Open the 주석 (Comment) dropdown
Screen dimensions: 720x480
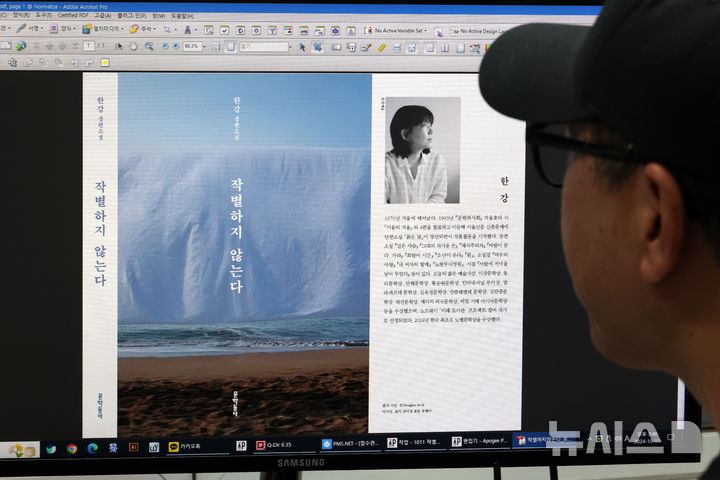tap(142, 29)
